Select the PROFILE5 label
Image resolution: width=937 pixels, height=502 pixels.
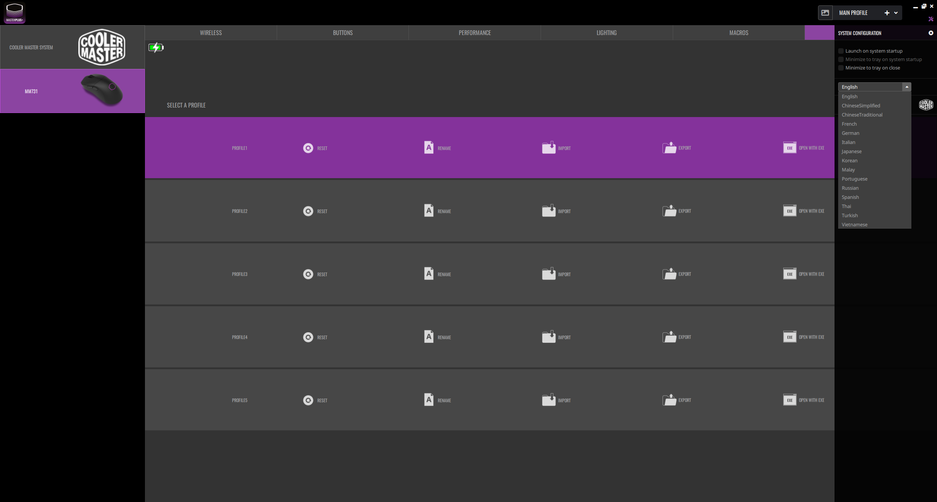click(240, 400)
